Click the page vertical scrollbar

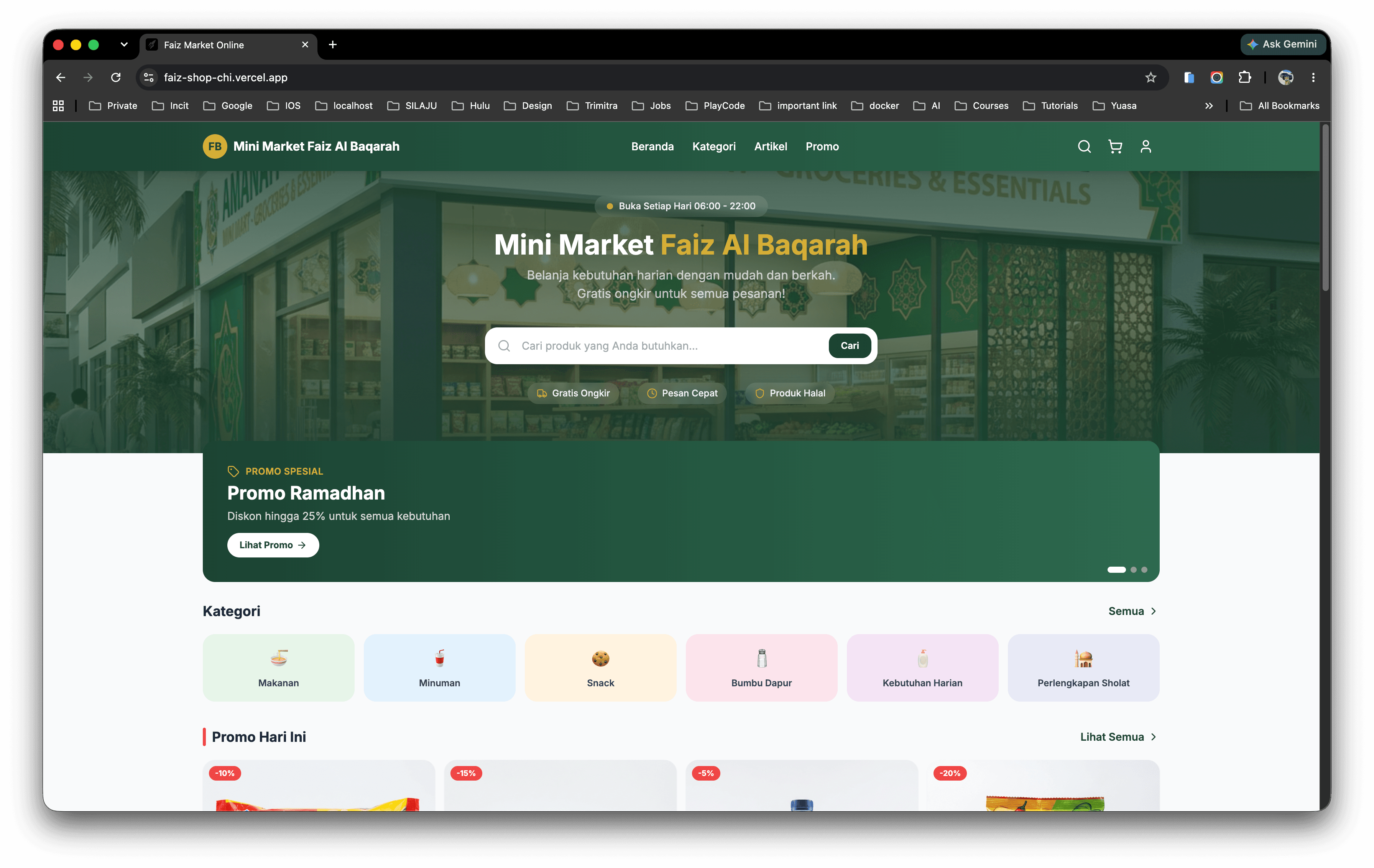[x=1325, y=208]
